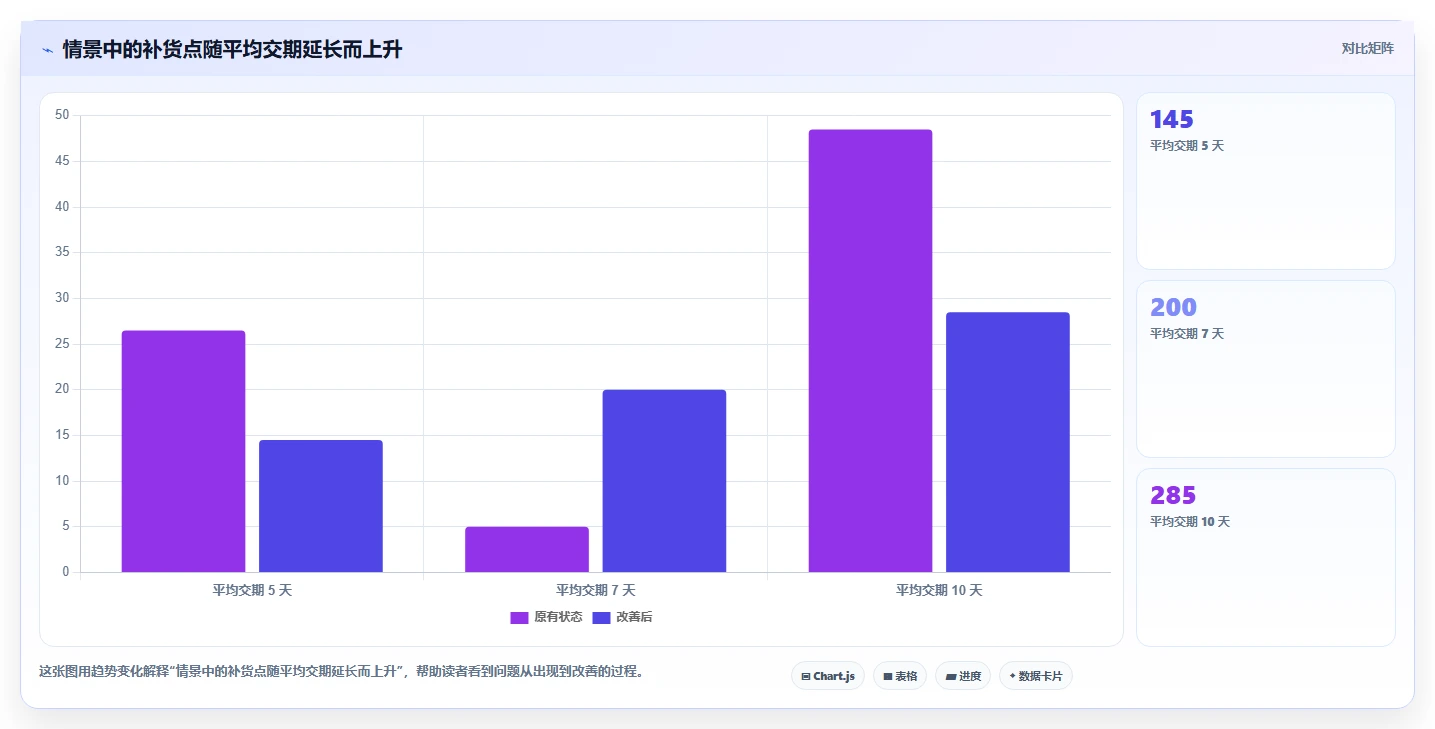Click the short purple bar for 平均交期 7 天
The image size is (1435, 729).
click(x=527, y=549)
